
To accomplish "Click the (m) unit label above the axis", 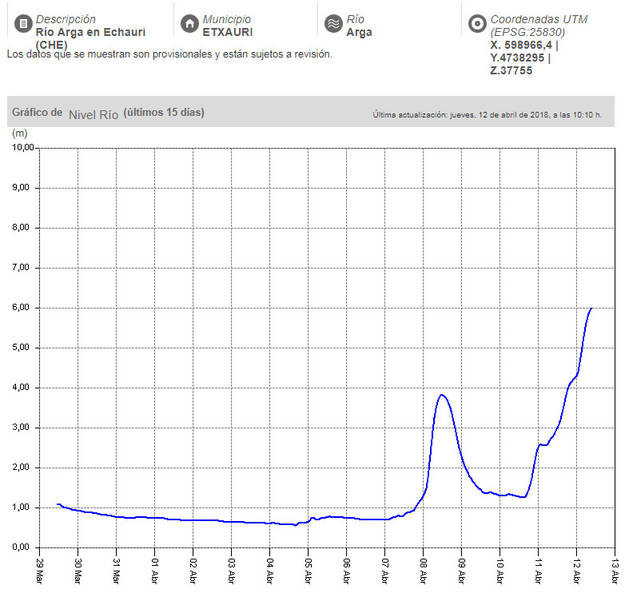I will [x=17, y=132].
